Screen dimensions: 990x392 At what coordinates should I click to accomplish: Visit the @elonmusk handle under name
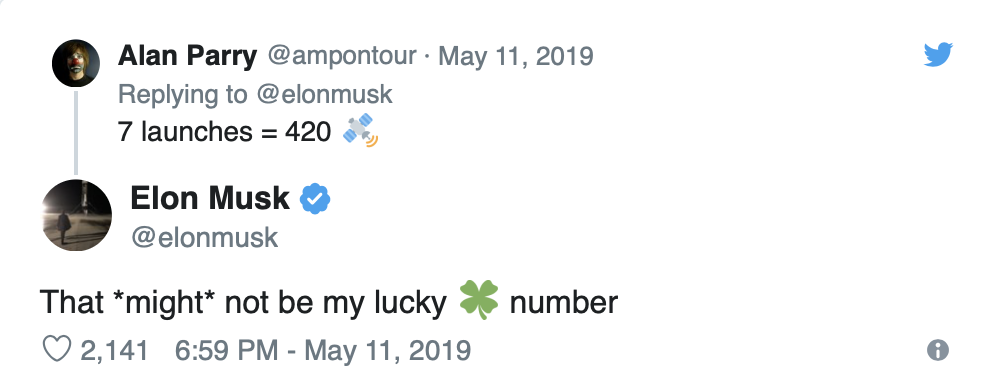pyautogui.click(x=204, y=237)
